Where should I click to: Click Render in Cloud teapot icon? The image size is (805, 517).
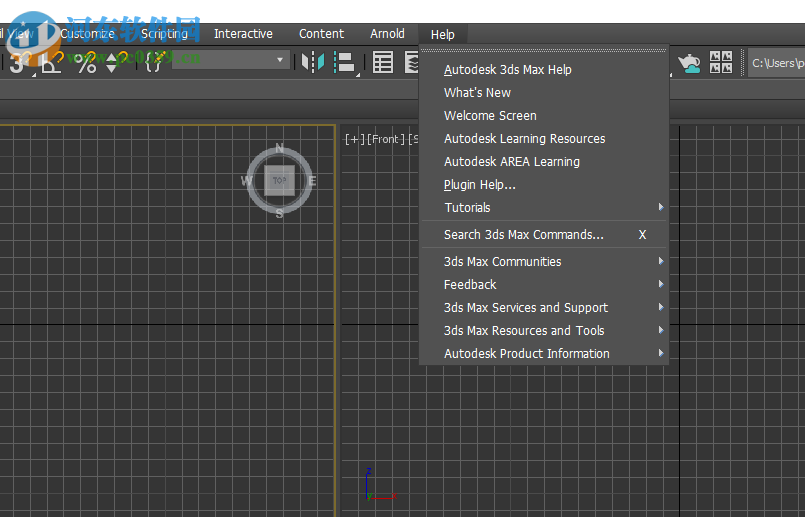coord(689,63)
